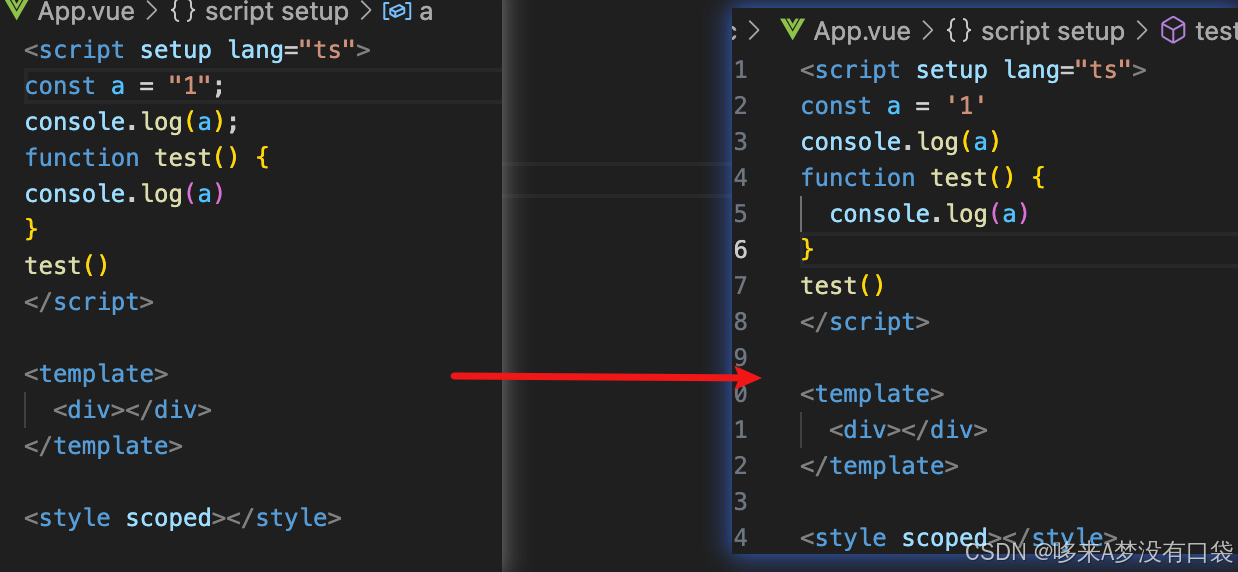The image size is (1238, 572).
Task: Click line number 7 in right pane gutter
Action: click(x=740, y=286)
